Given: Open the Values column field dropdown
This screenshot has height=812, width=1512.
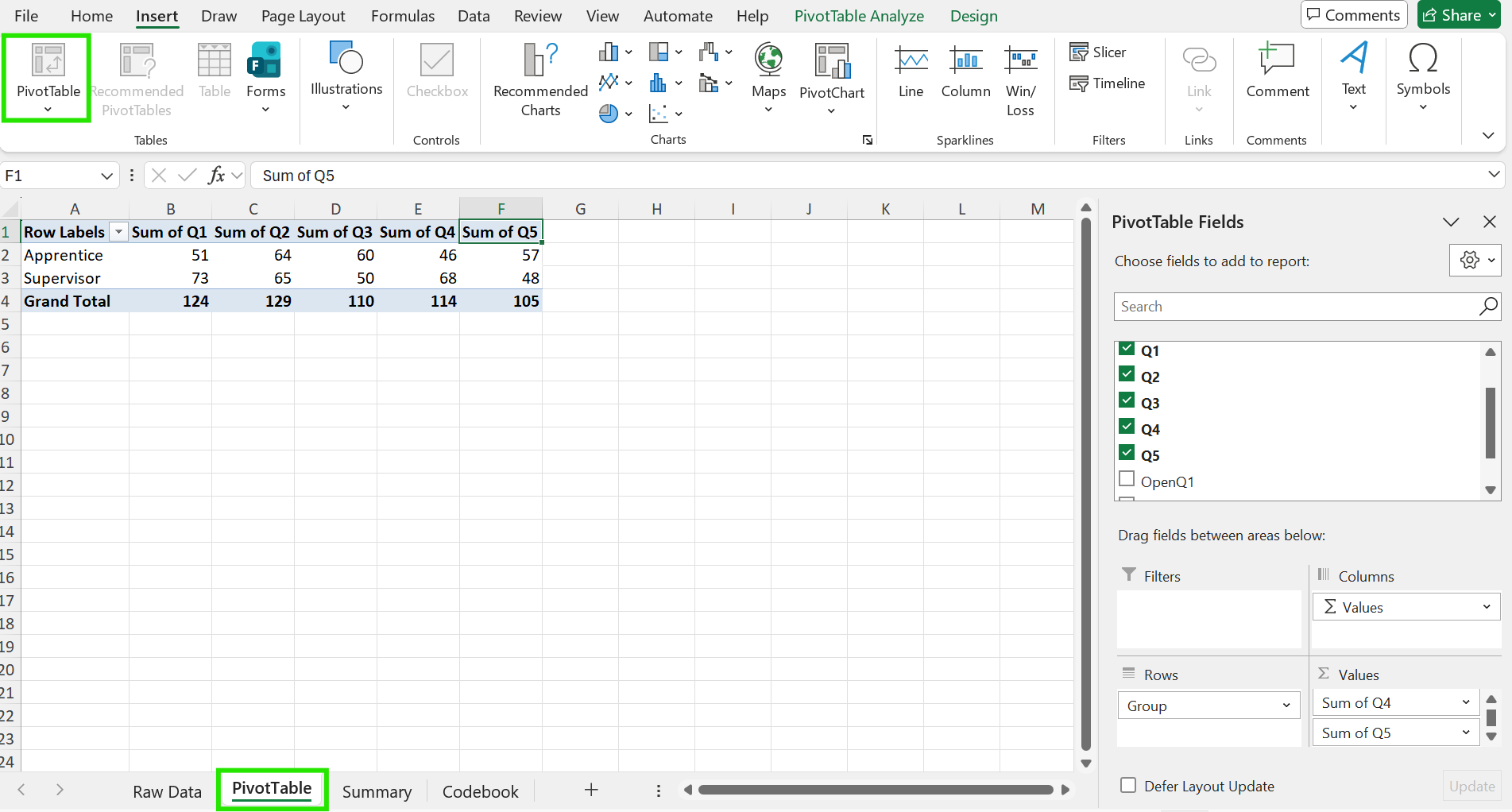Looking at the screenshot, I should tap(1486, 607).
